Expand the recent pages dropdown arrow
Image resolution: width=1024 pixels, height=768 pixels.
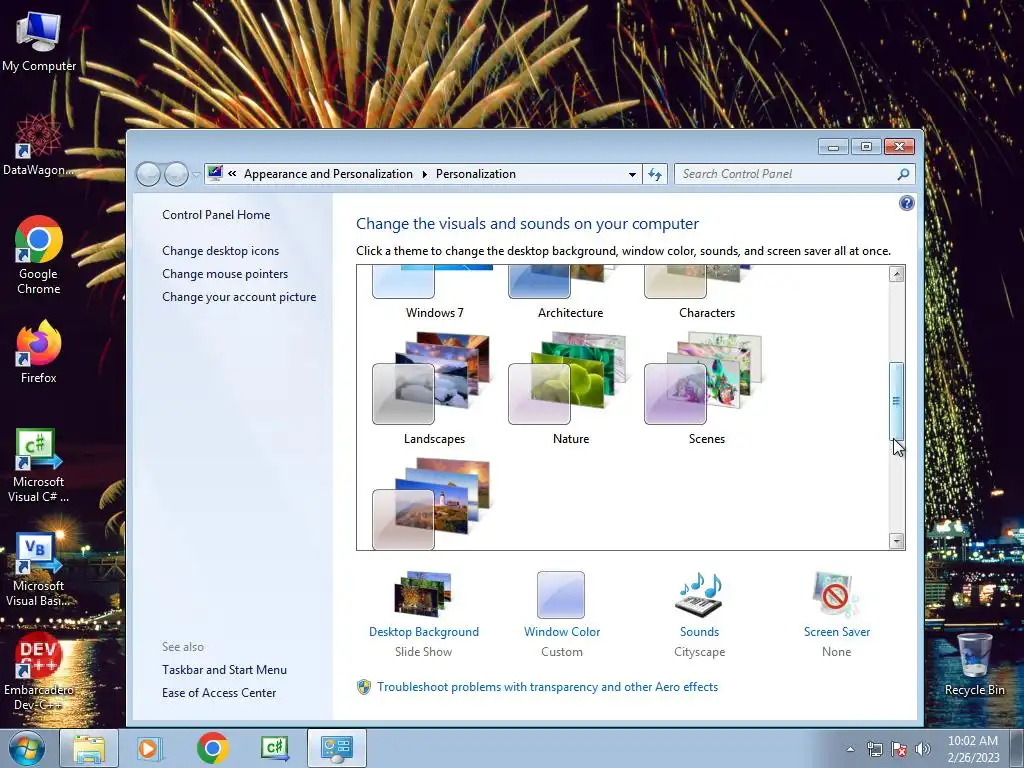(x=196, y=174)
